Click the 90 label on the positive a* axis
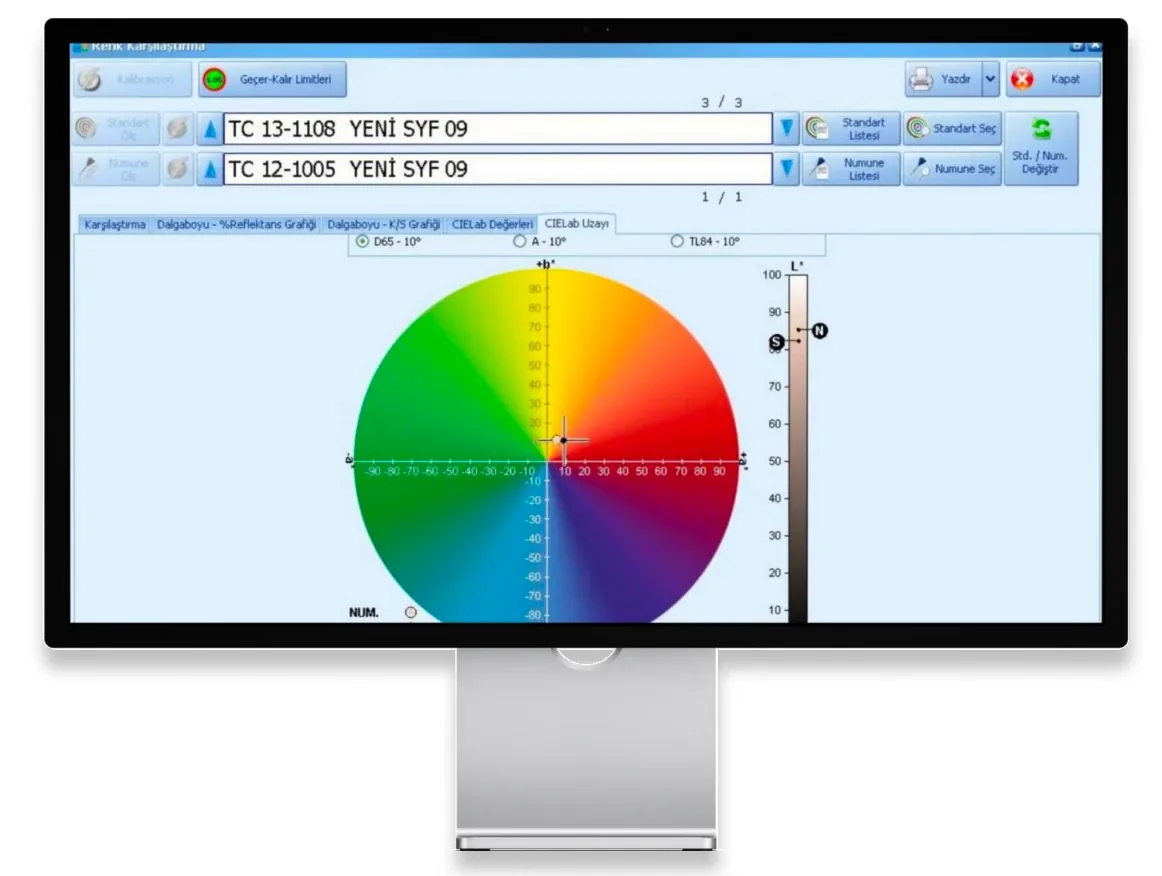This screenshot has width=1162, height=876. click(719, 471)
